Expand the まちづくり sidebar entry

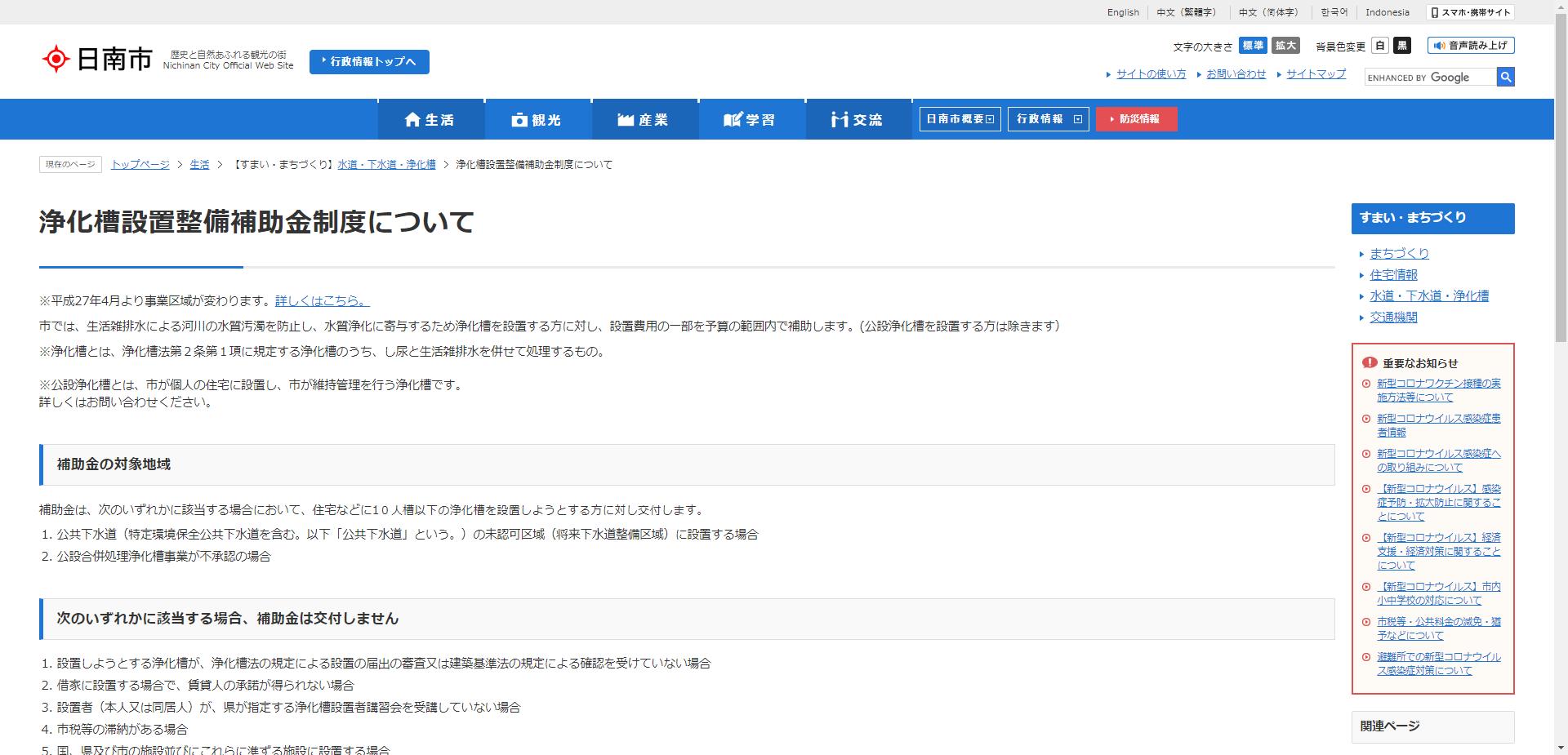click(1398, 254)
